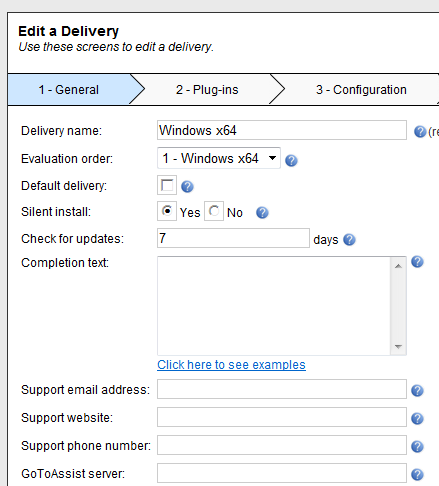Enable the Default delivery checkbox
Screen dimensions: 439x486
167,185
